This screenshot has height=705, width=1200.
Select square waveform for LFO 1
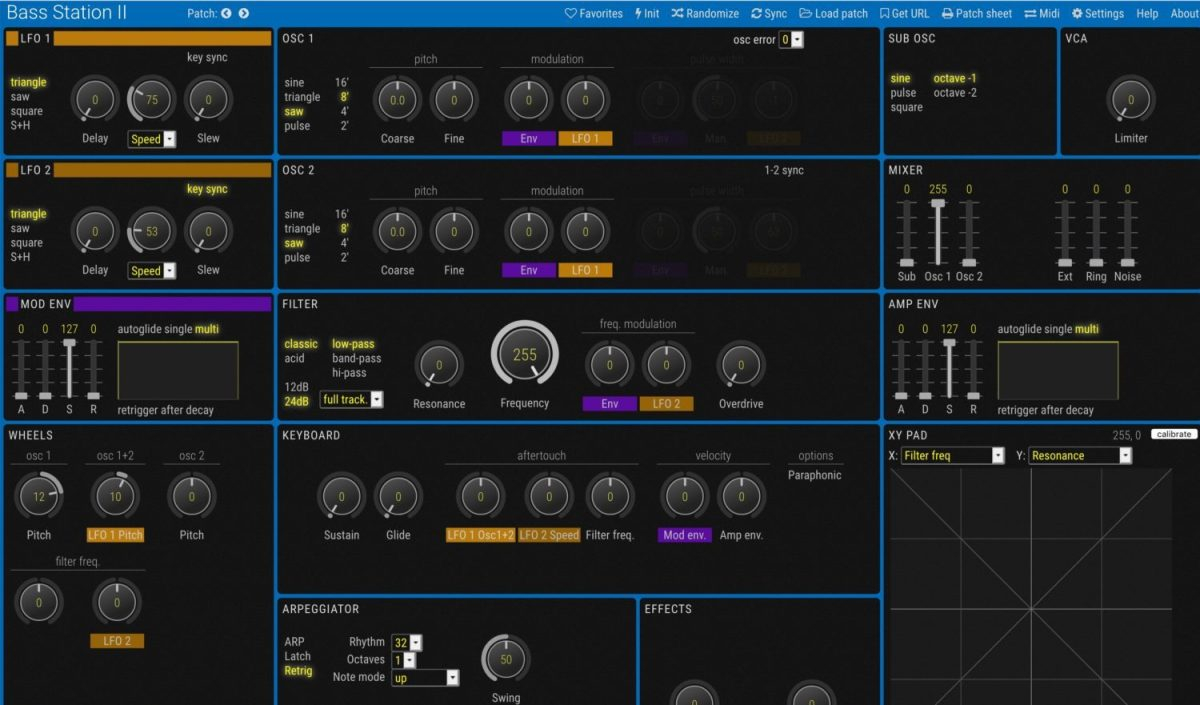[x=26, y=111]
